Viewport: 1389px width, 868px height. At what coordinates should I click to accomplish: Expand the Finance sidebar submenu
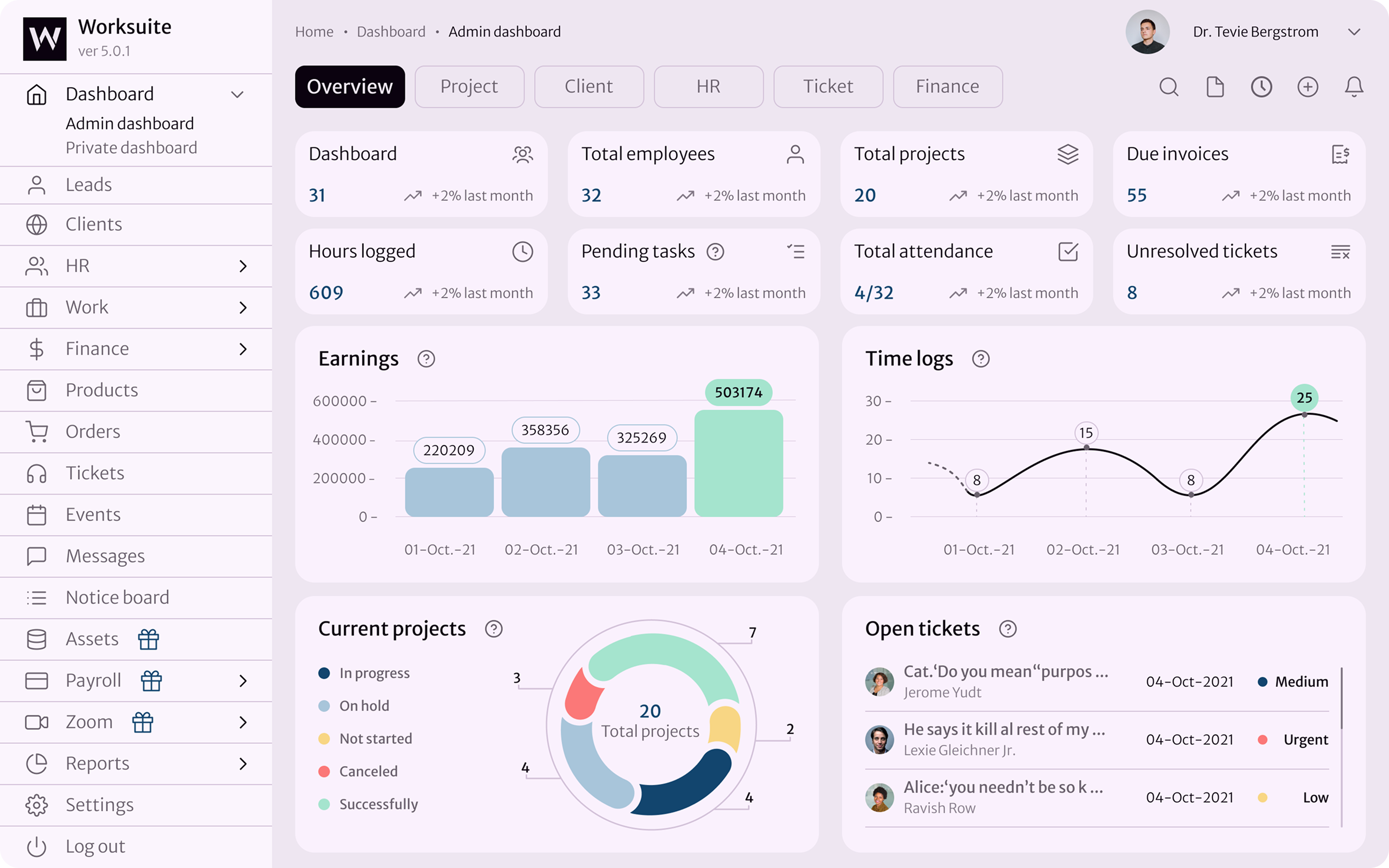coord(243,349)
